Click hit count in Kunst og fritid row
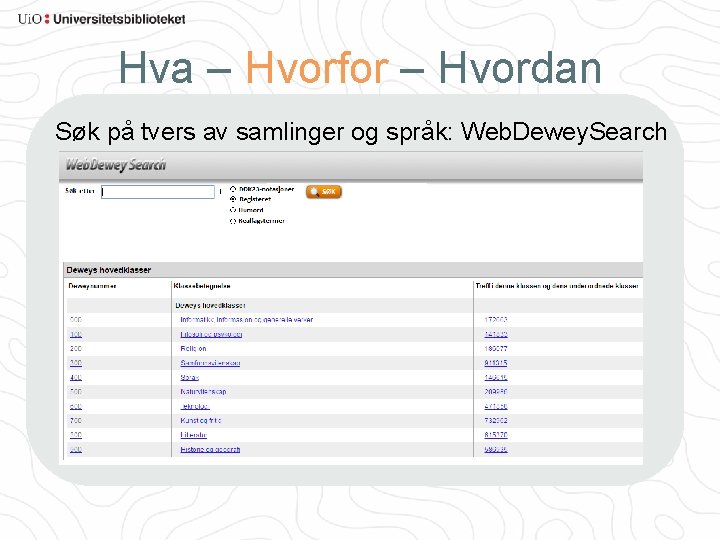The width and height of the screenshot is (720, 540). (496, 420)
